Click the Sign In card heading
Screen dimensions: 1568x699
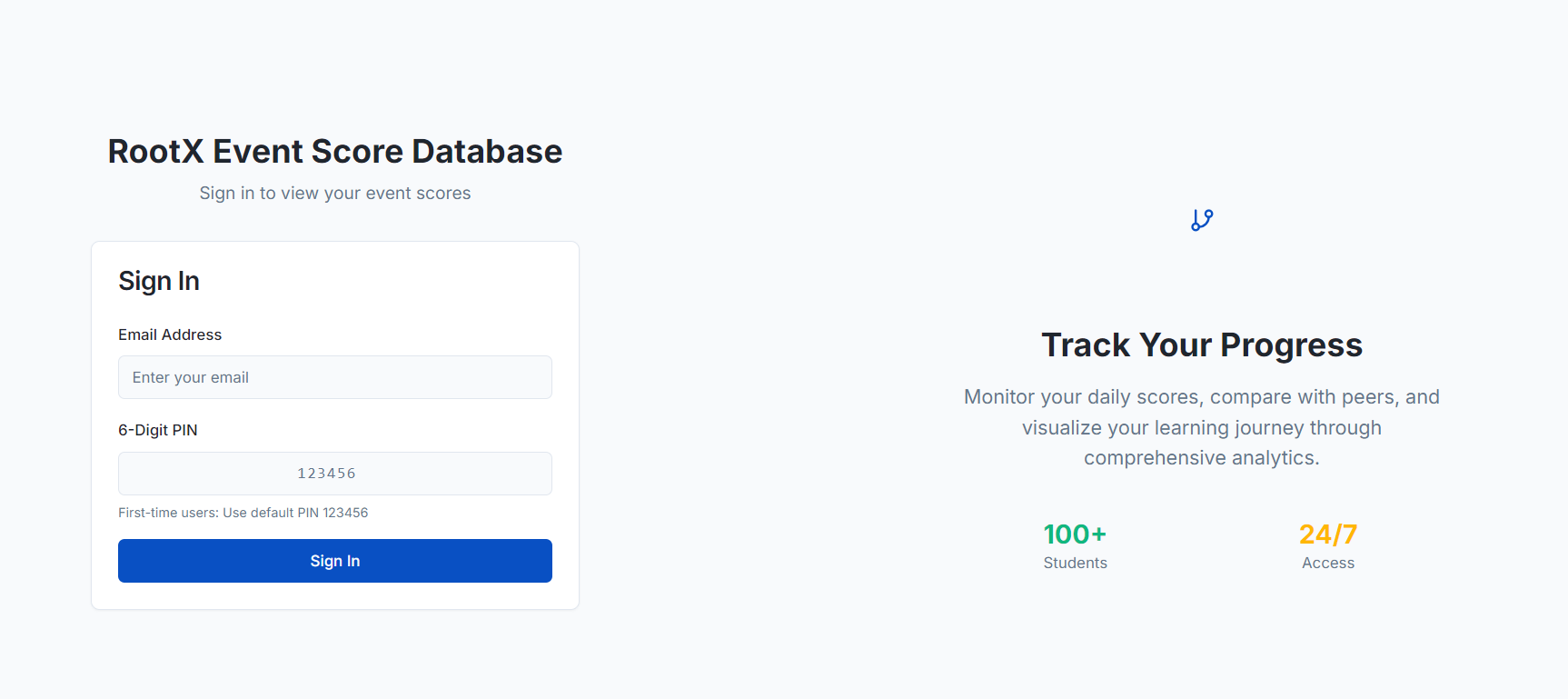pyautogui.click(x=159, y=281)
